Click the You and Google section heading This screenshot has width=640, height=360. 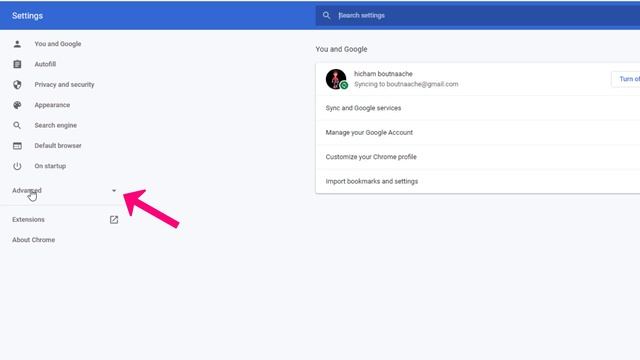click(341, 49)
